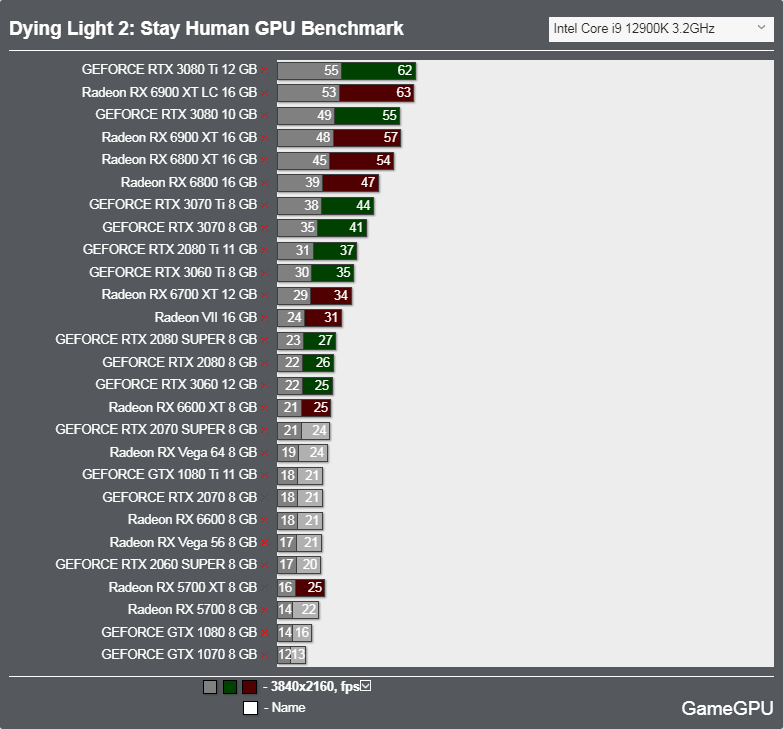Click the dark red 25 fps bar of RX 5700 XT

tap(310, 587)
